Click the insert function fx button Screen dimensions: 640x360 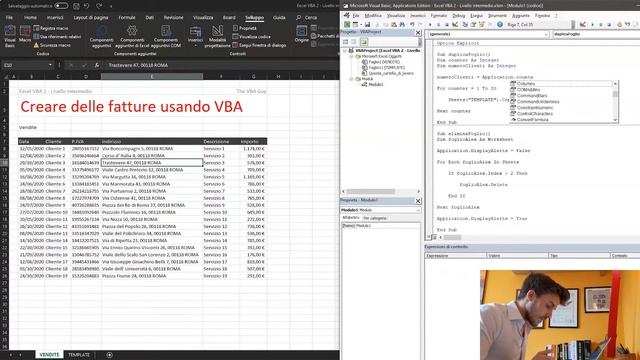97,65
